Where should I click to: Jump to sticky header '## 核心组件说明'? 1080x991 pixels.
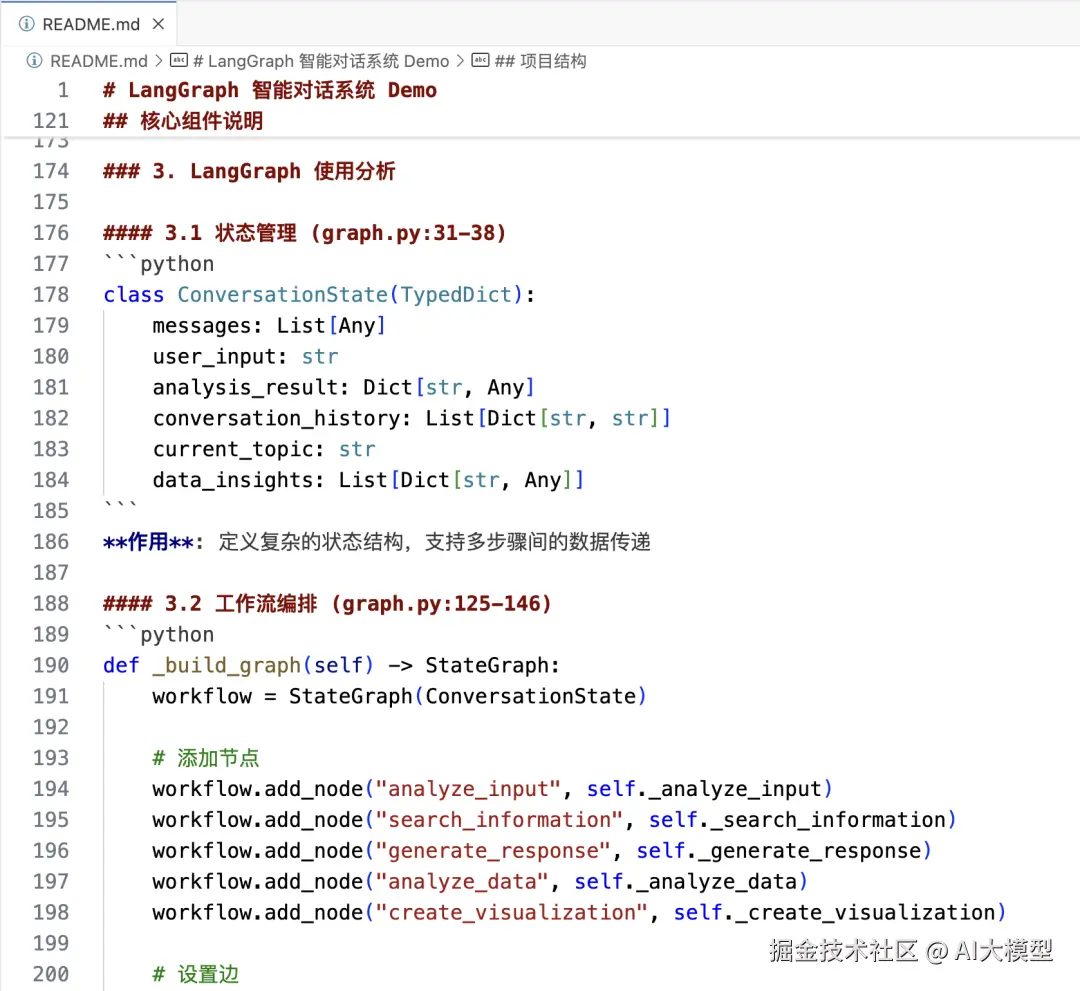pyautogui.click(x=183, y=121)
